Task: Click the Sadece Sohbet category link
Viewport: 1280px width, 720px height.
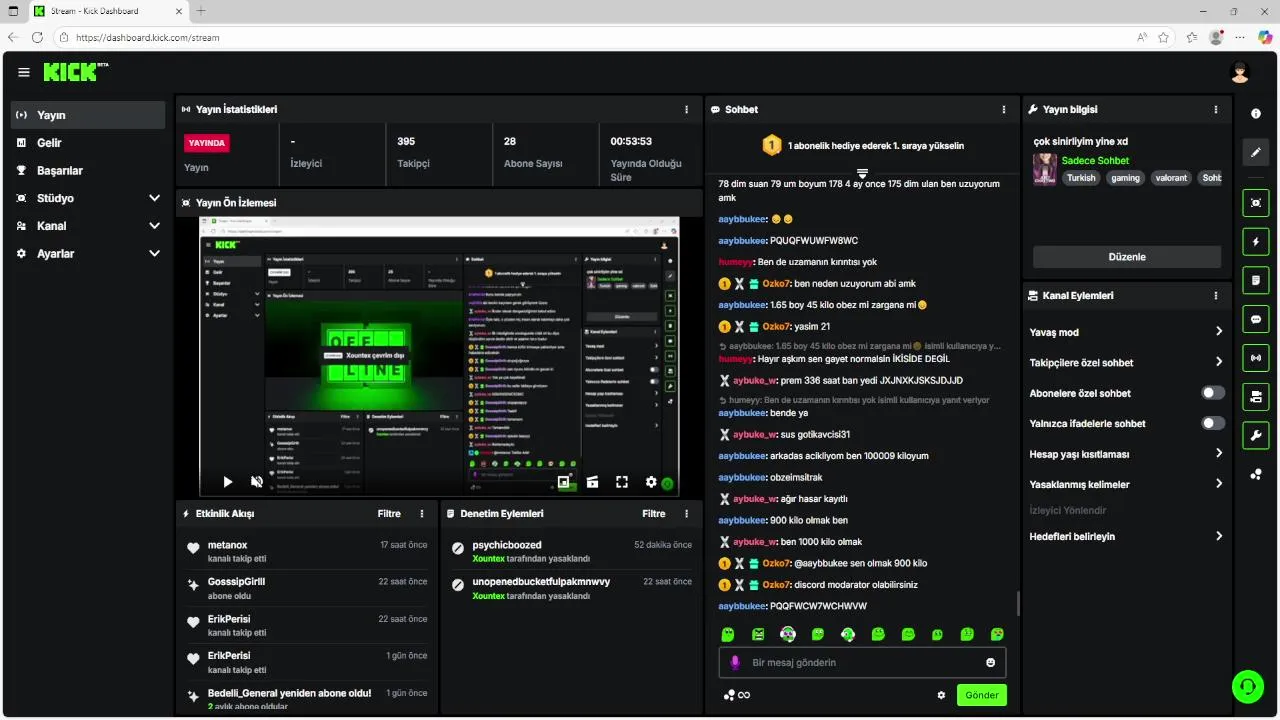Action: click(x=1095, y=160)
